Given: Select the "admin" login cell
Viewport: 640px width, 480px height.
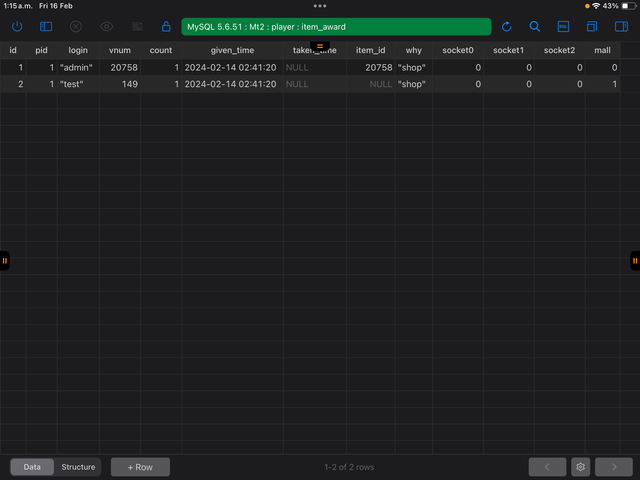Looking at the screenshot, I should pos(78,67).
